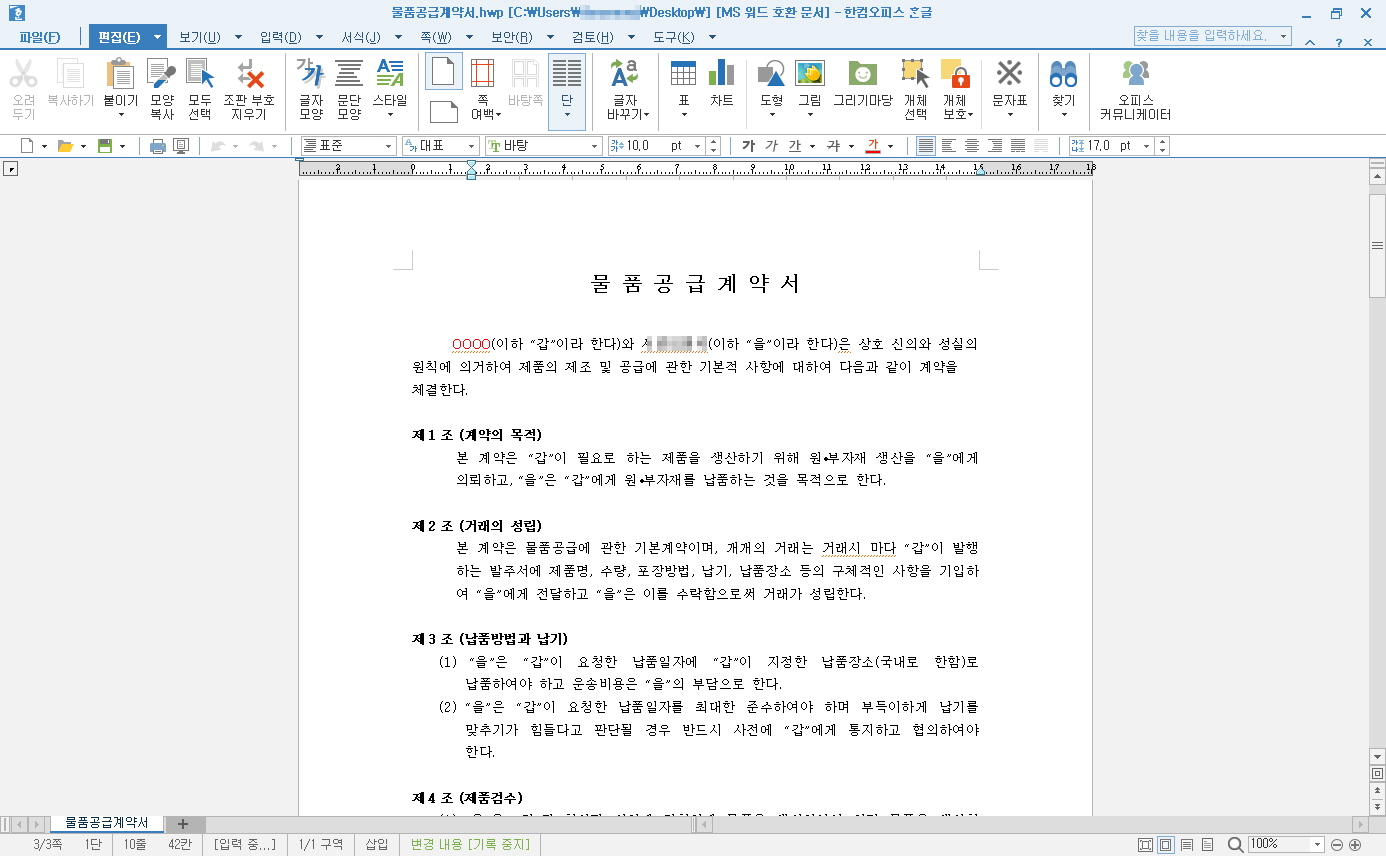Select left paragraph alignment
Image resolution: width=1386 pixels, height=856 pixels.
pos(949,146)
